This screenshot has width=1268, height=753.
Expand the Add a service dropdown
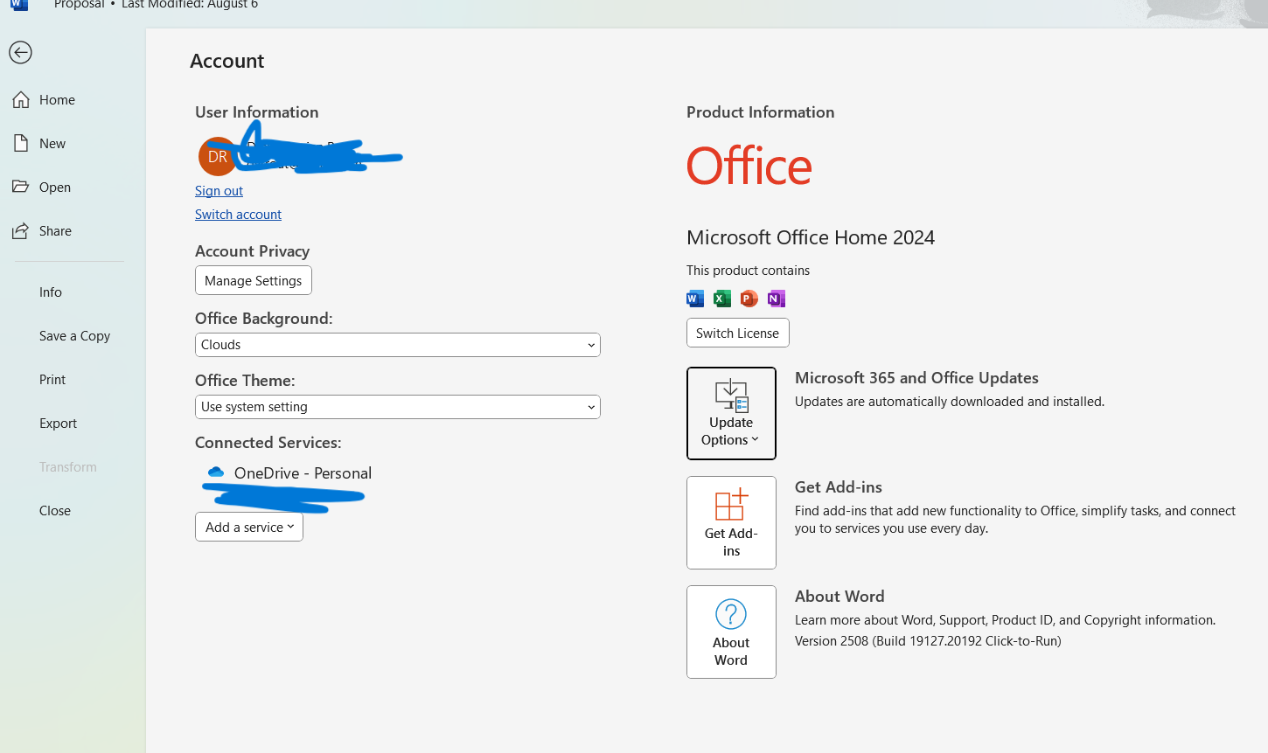click(249, 527)
